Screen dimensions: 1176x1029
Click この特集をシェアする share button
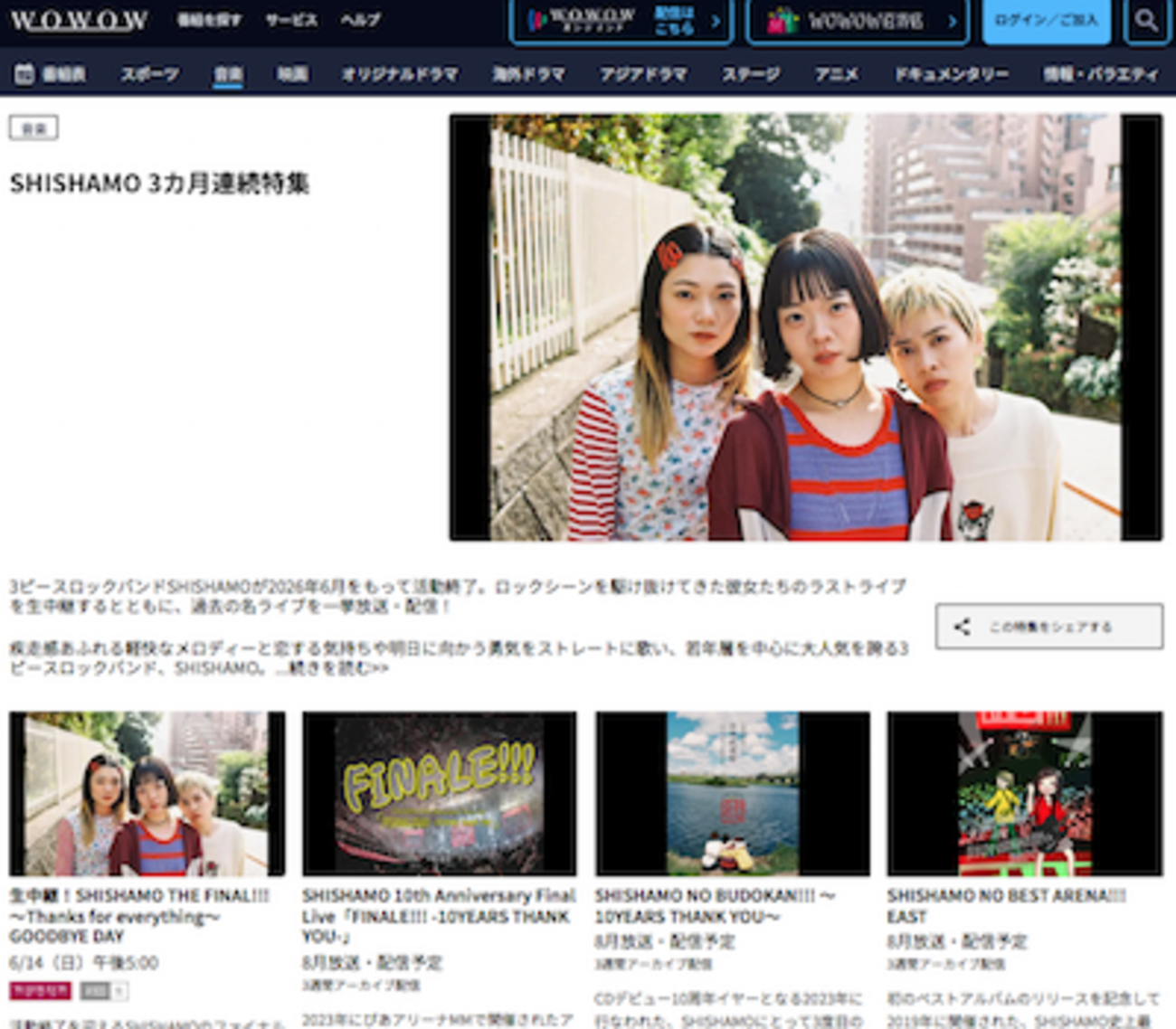tap(1049, 627)
